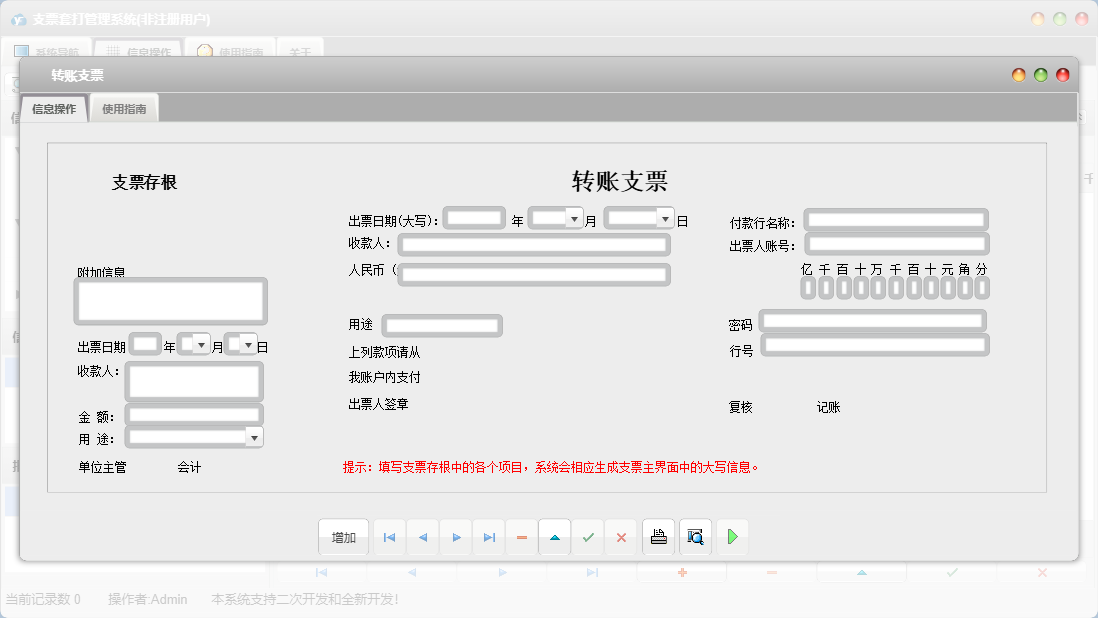Jump to the first record
This screenshot has height=618, width=1098.
pyautogui.click(x=389, y=537)
